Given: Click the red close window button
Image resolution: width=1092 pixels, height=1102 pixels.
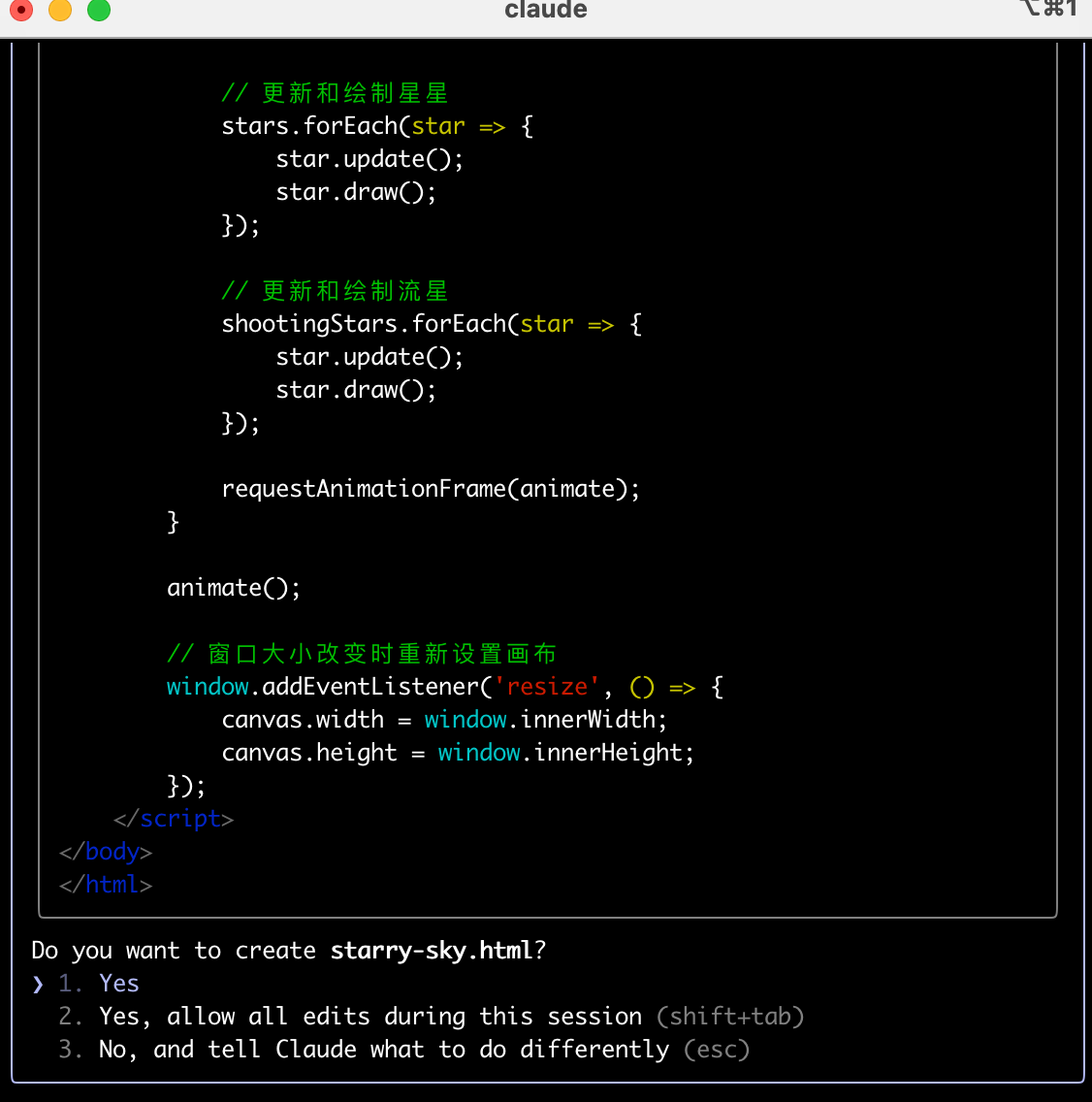Looking at the screenshot, I should point(21,10).
